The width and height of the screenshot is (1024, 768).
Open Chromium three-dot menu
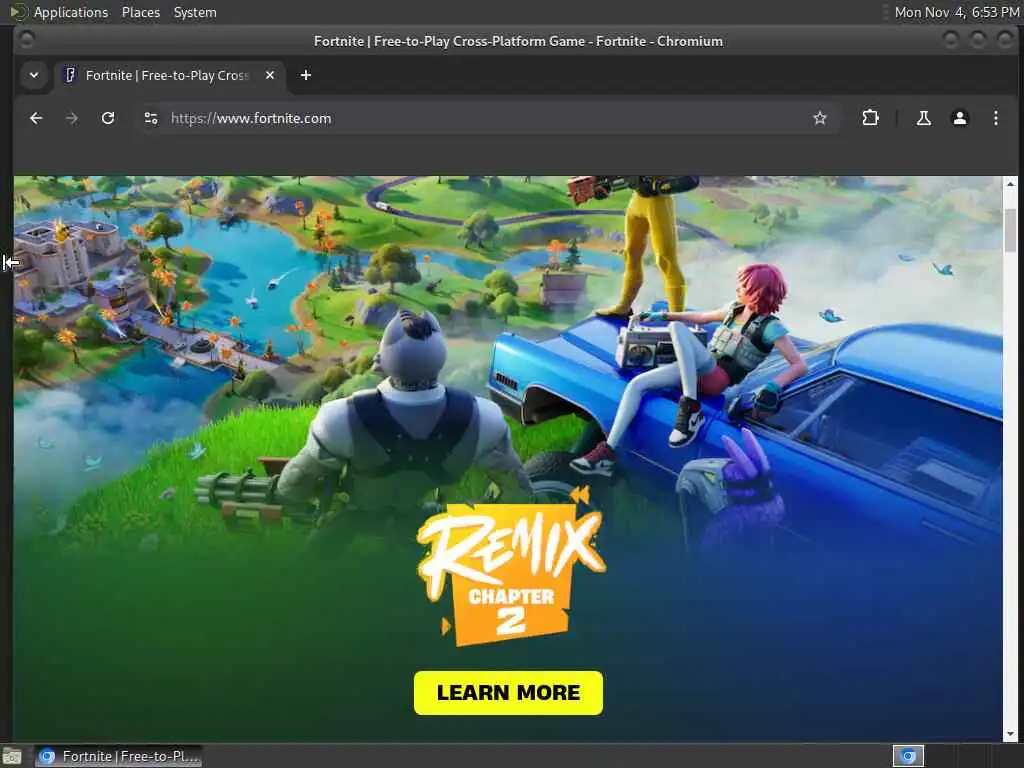point(995,118)
